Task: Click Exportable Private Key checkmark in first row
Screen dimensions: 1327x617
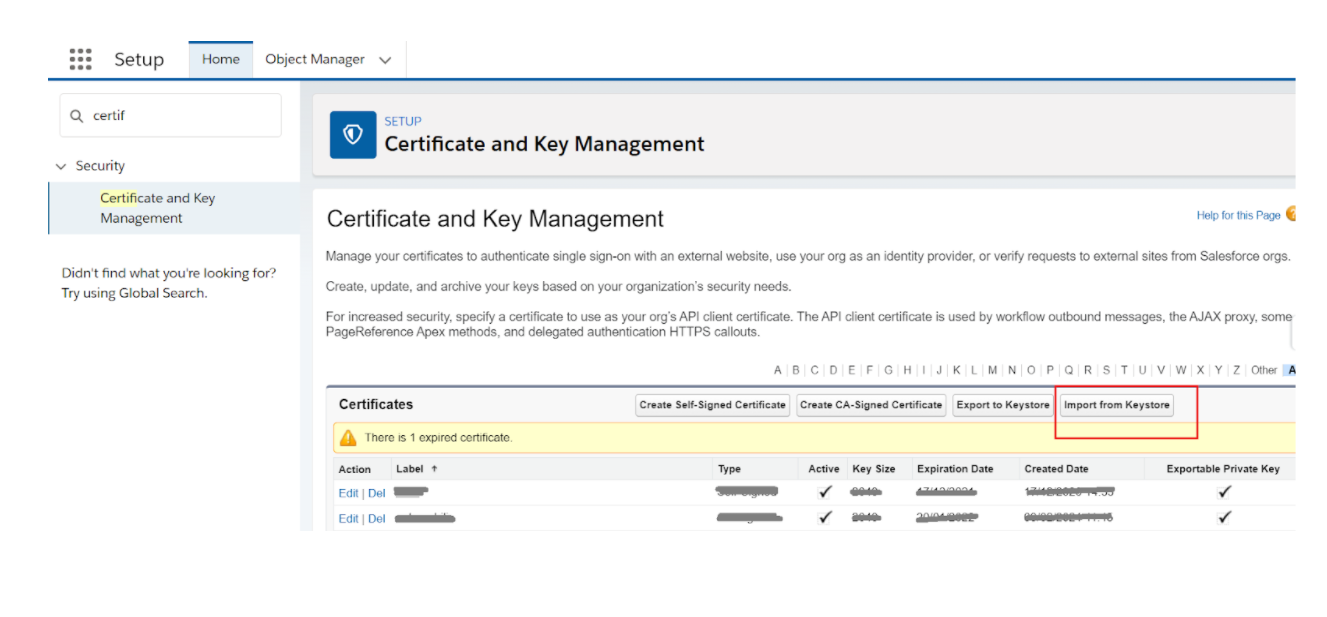Action: tap(1224, 492)
